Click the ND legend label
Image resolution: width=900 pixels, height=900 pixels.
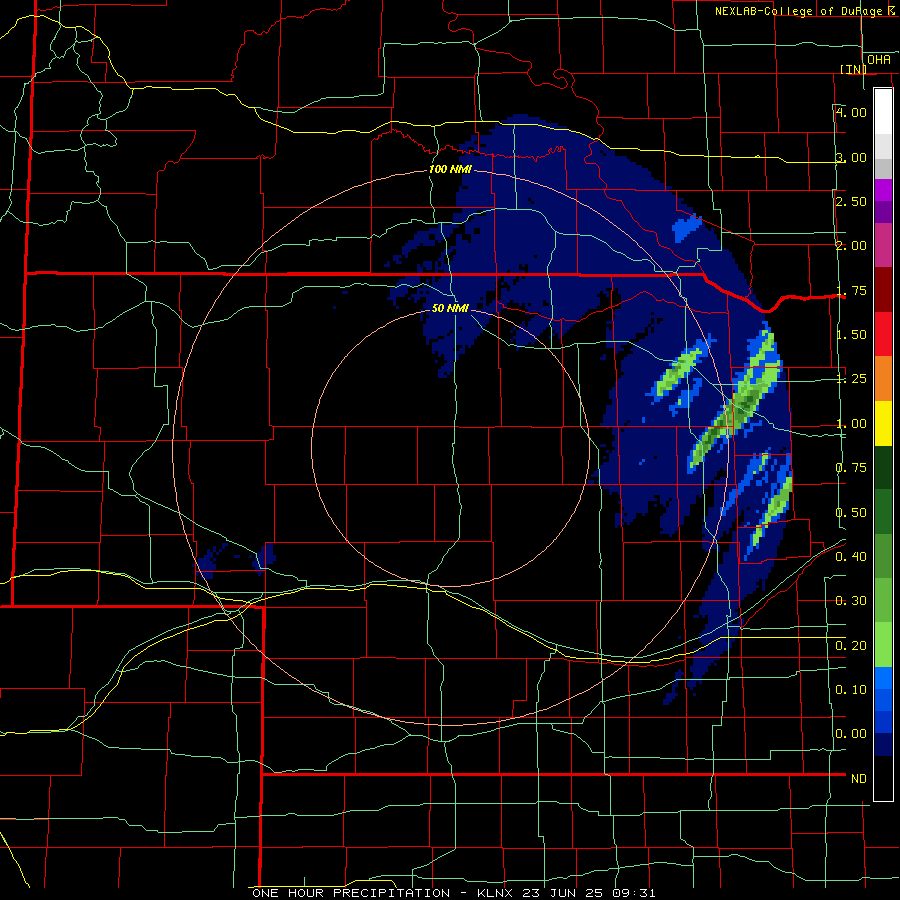(x=859, y=779)
